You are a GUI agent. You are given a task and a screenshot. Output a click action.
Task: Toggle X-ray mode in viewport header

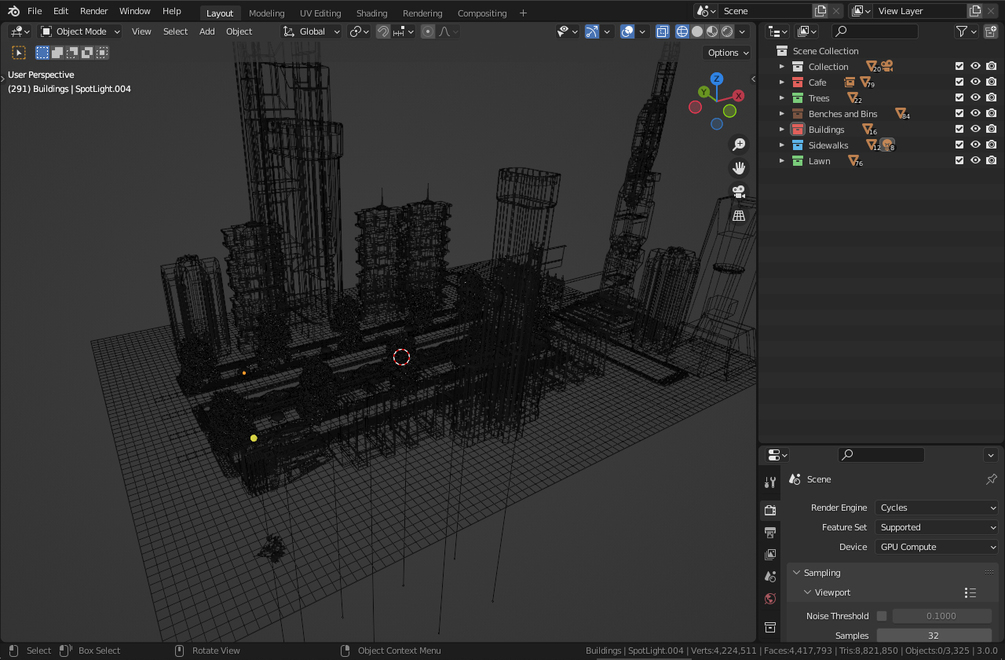point(662,32)
